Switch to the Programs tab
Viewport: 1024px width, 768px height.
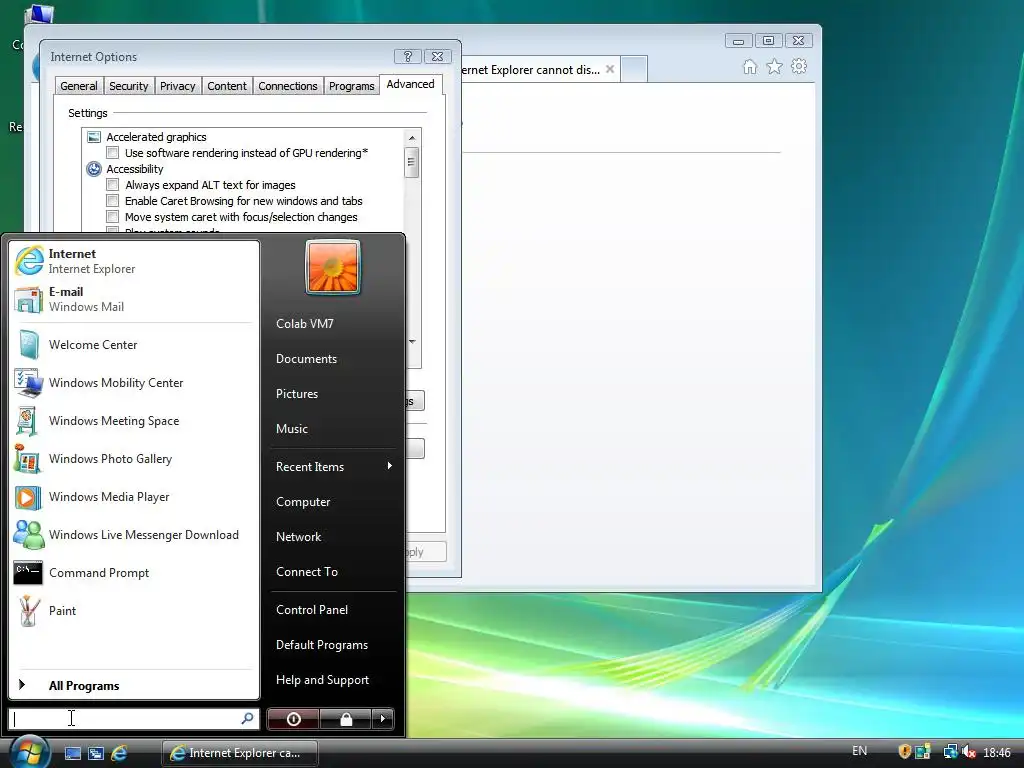[351, 86]
